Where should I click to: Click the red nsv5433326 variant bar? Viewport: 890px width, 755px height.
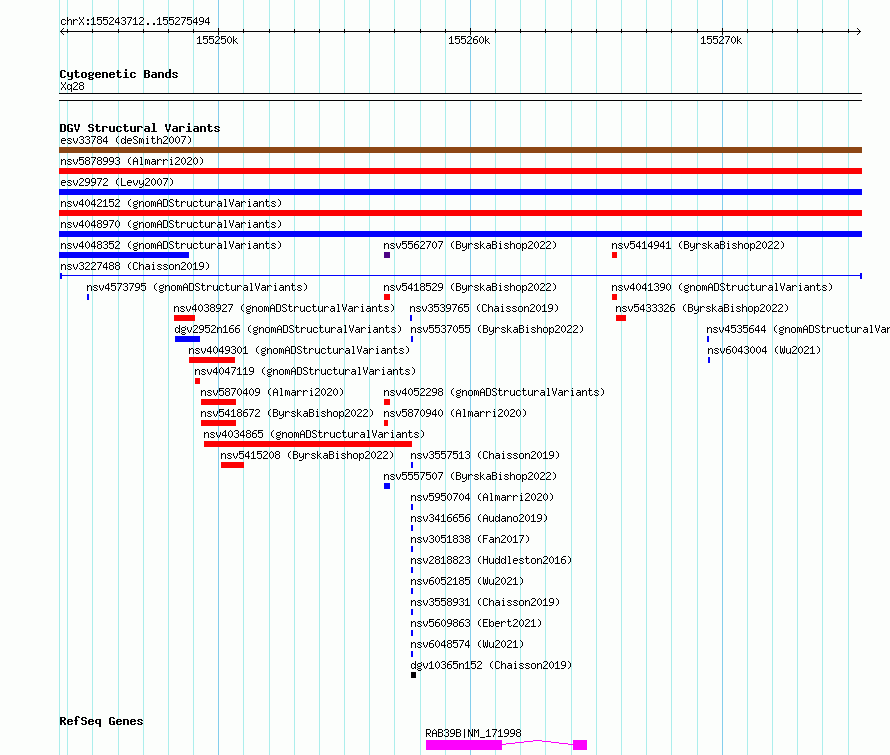621,318
